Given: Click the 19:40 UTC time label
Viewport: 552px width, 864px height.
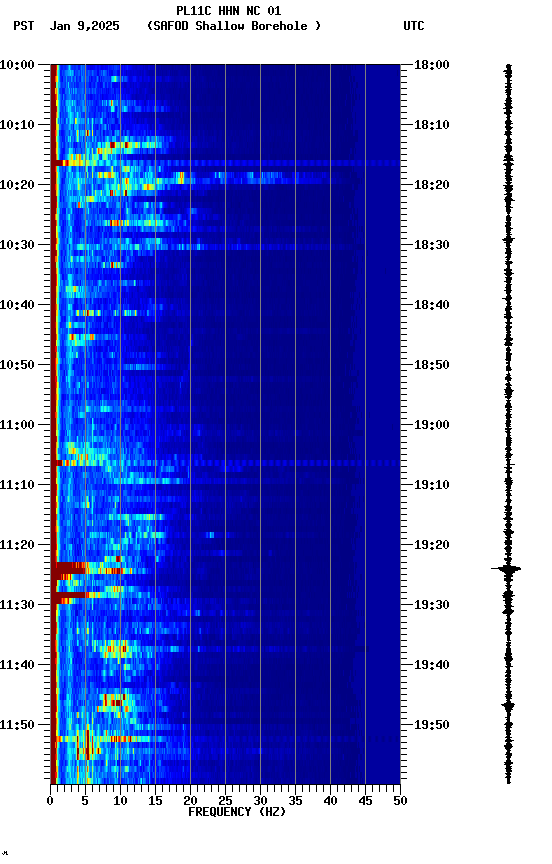Looking at the screenshot, I should pyautogui.click(x=432, y=665).
